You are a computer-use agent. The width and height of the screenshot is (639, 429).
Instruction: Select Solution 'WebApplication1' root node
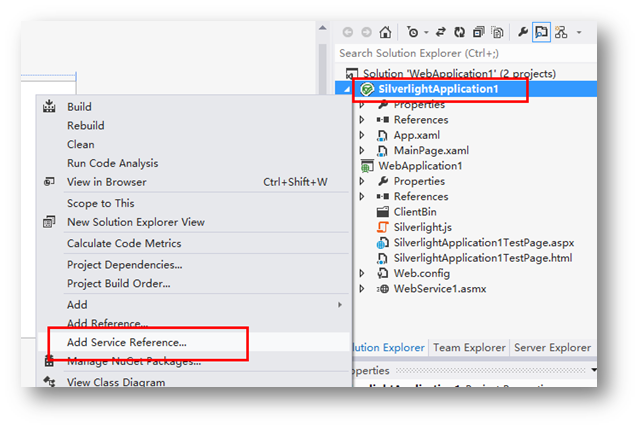click(x=459, y=74)
